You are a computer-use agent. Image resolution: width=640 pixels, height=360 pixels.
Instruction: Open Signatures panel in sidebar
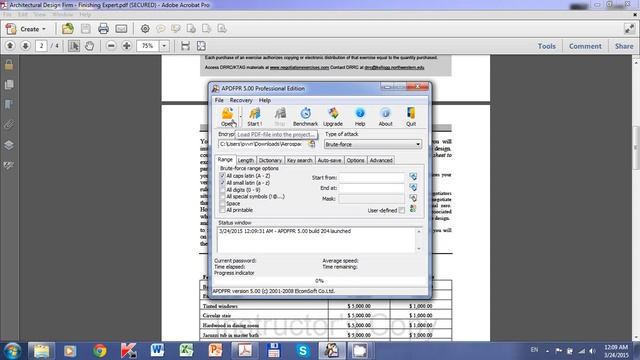tap(9, 165)
